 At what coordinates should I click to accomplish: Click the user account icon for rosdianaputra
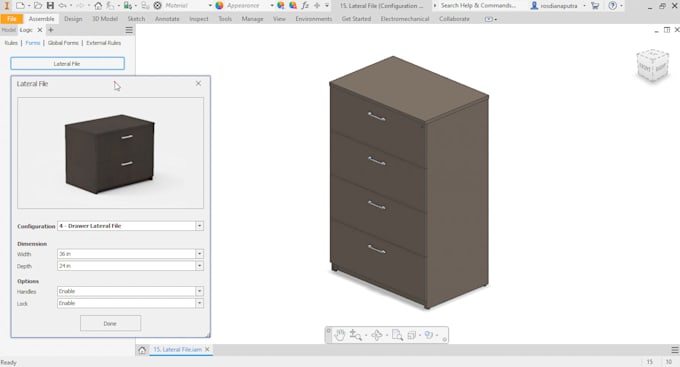tap(534, 6)
